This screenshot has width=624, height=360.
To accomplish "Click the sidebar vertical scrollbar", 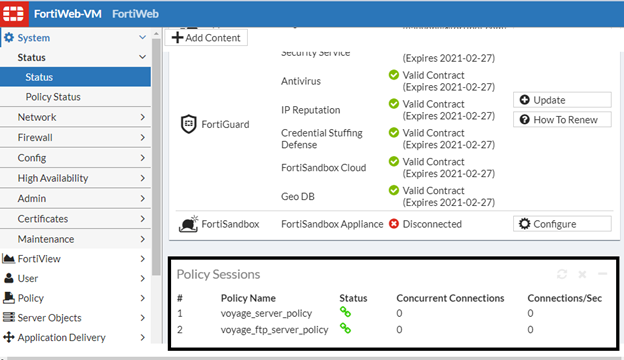I will point(156,157).
